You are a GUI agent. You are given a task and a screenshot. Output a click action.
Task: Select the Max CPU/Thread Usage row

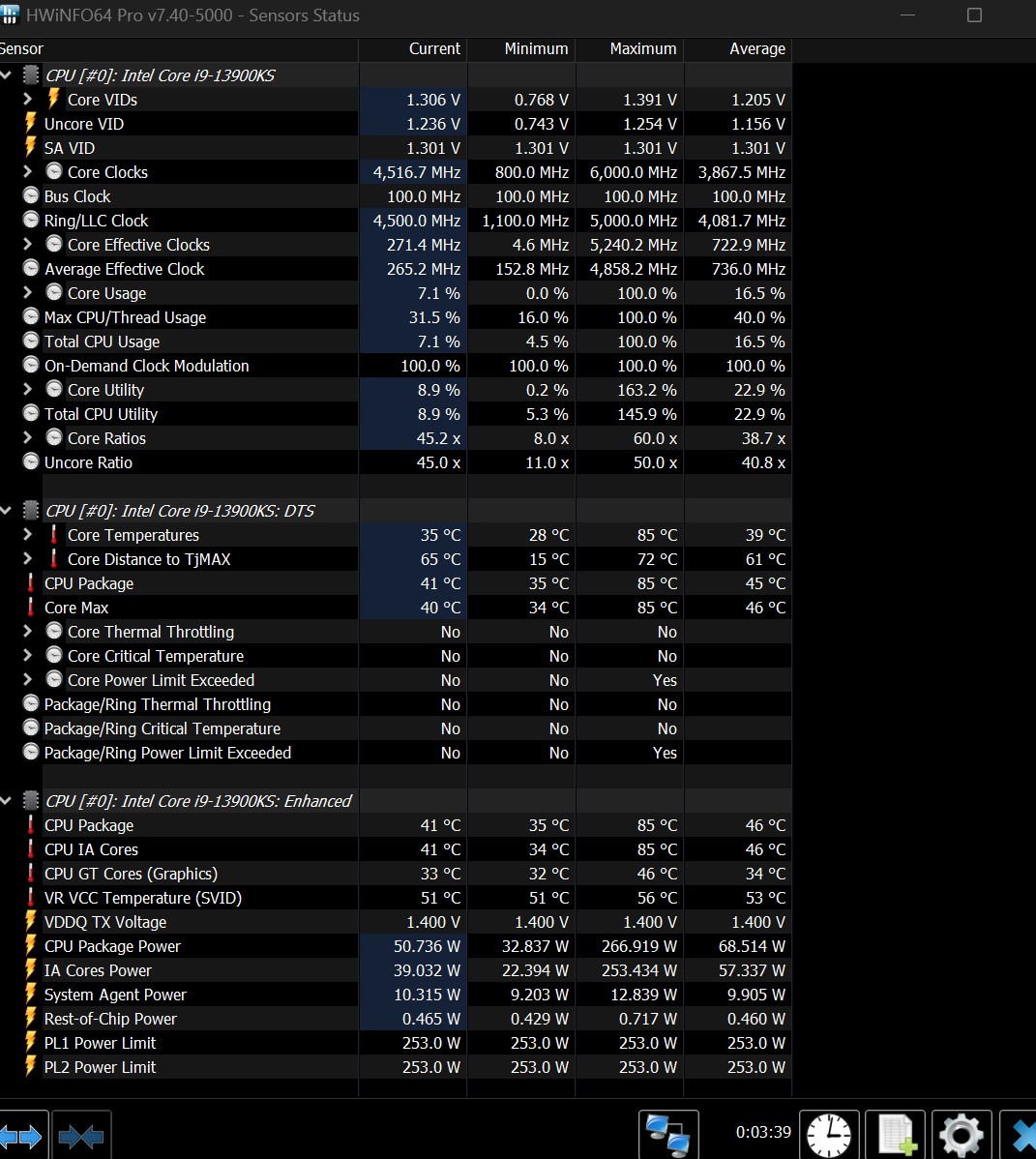(x=396, y=317)
